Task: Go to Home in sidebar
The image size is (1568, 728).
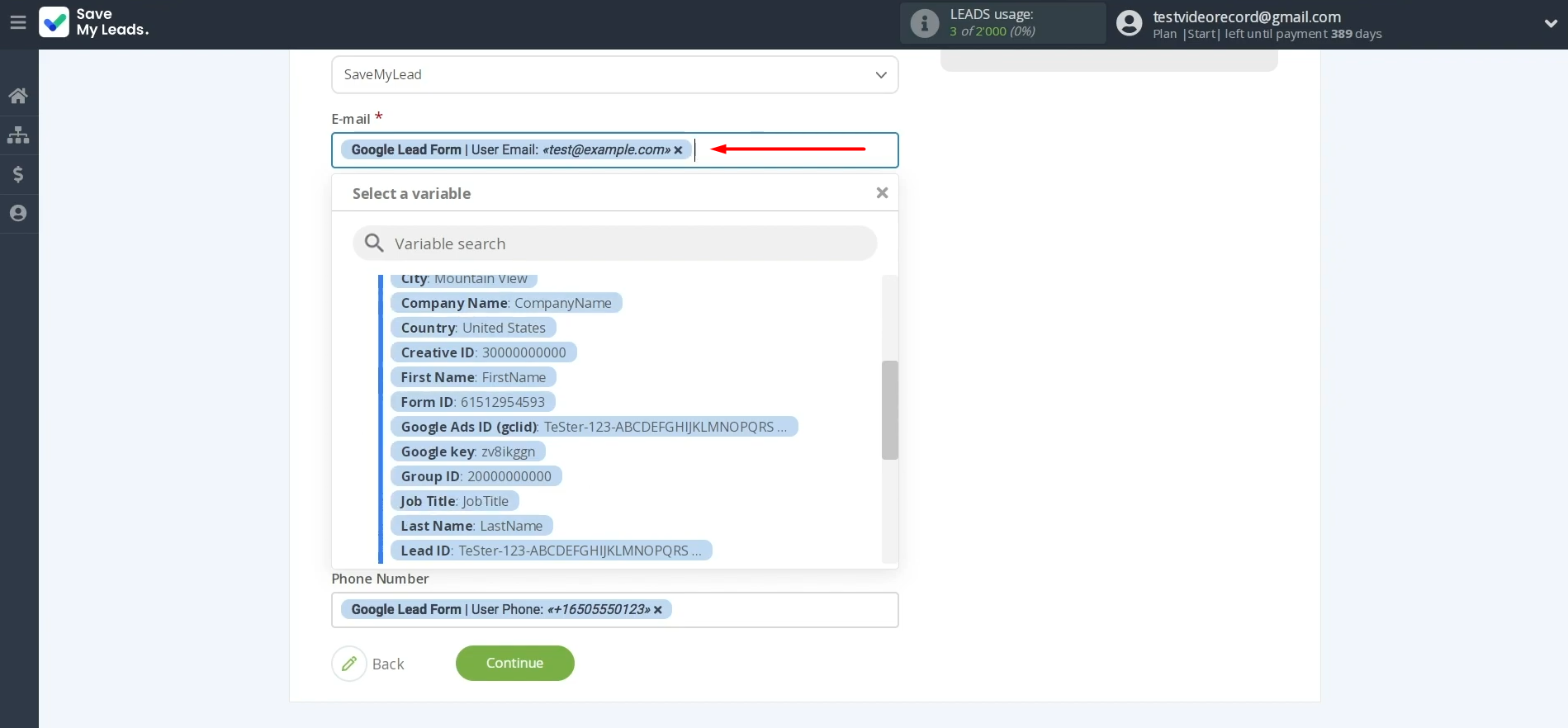Action: (x=18, y=96)
